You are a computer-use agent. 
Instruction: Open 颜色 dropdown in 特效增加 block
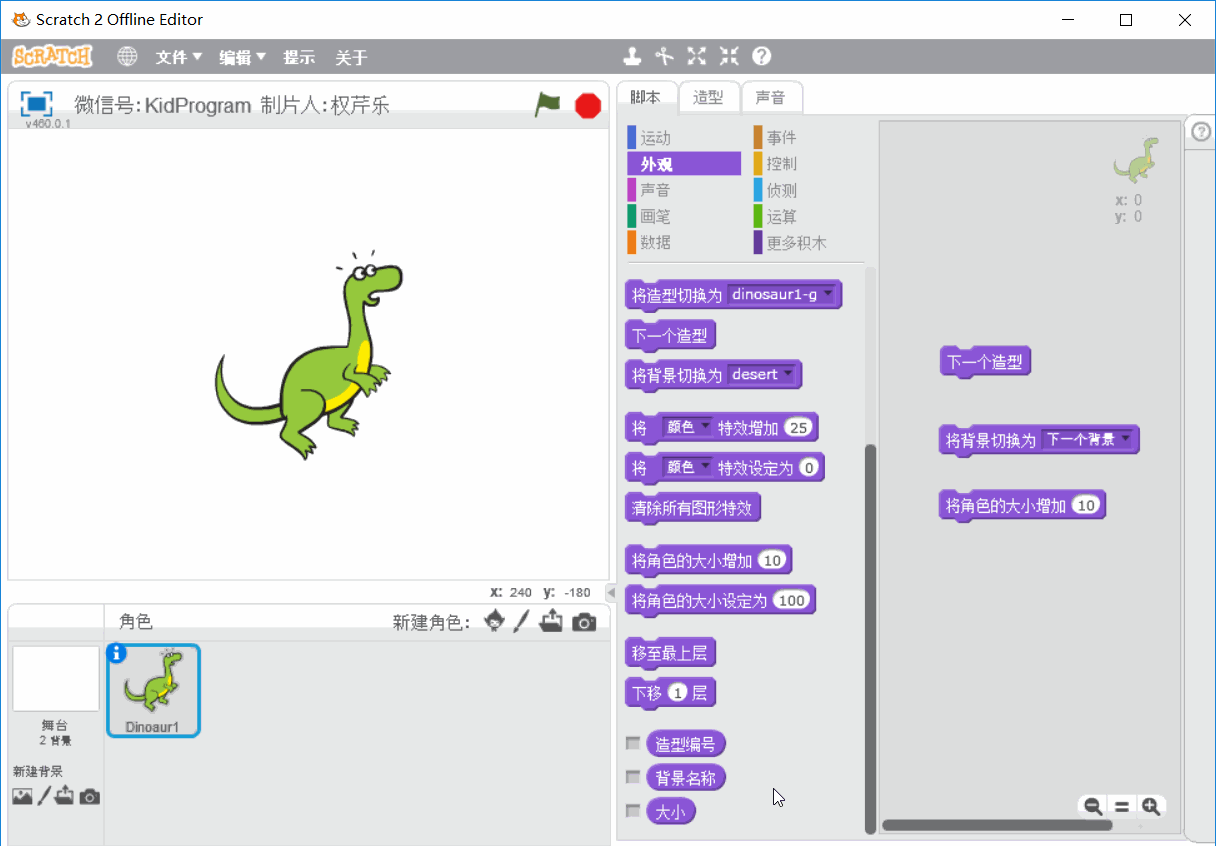click(x=687, y=427)
